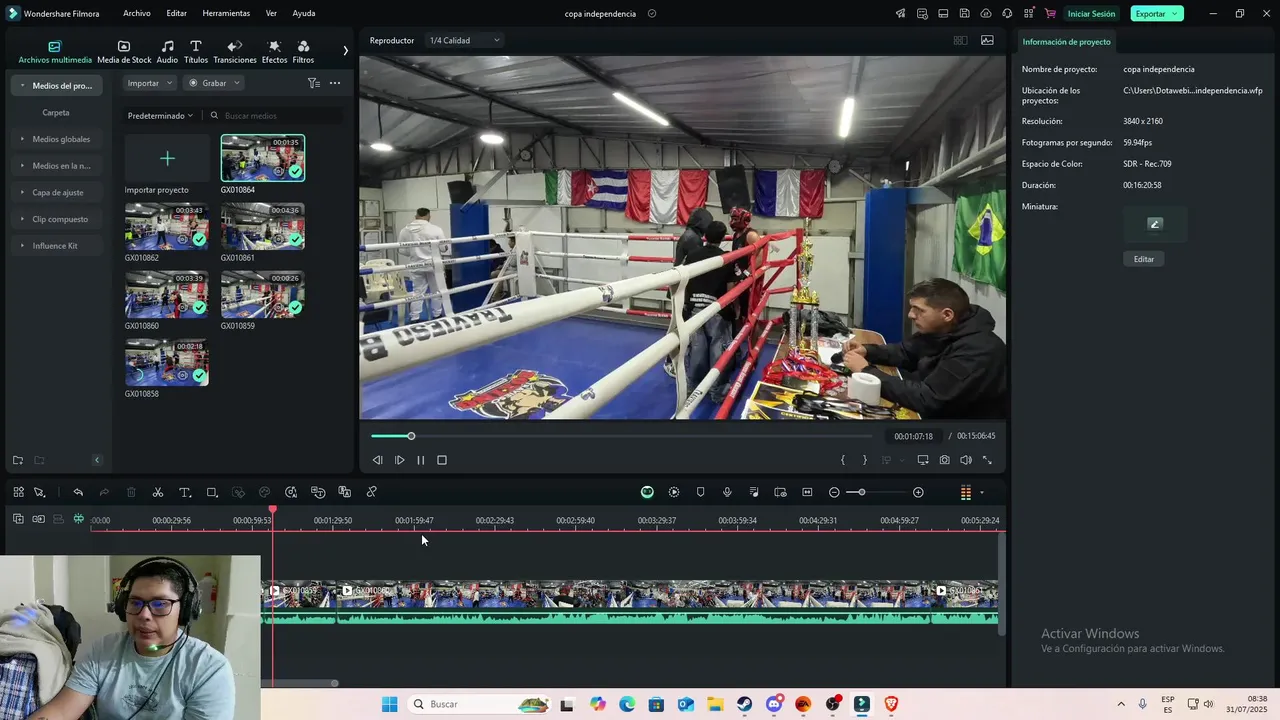
Task: Open the more options dots in media panel
Action: tap(335, 83)
